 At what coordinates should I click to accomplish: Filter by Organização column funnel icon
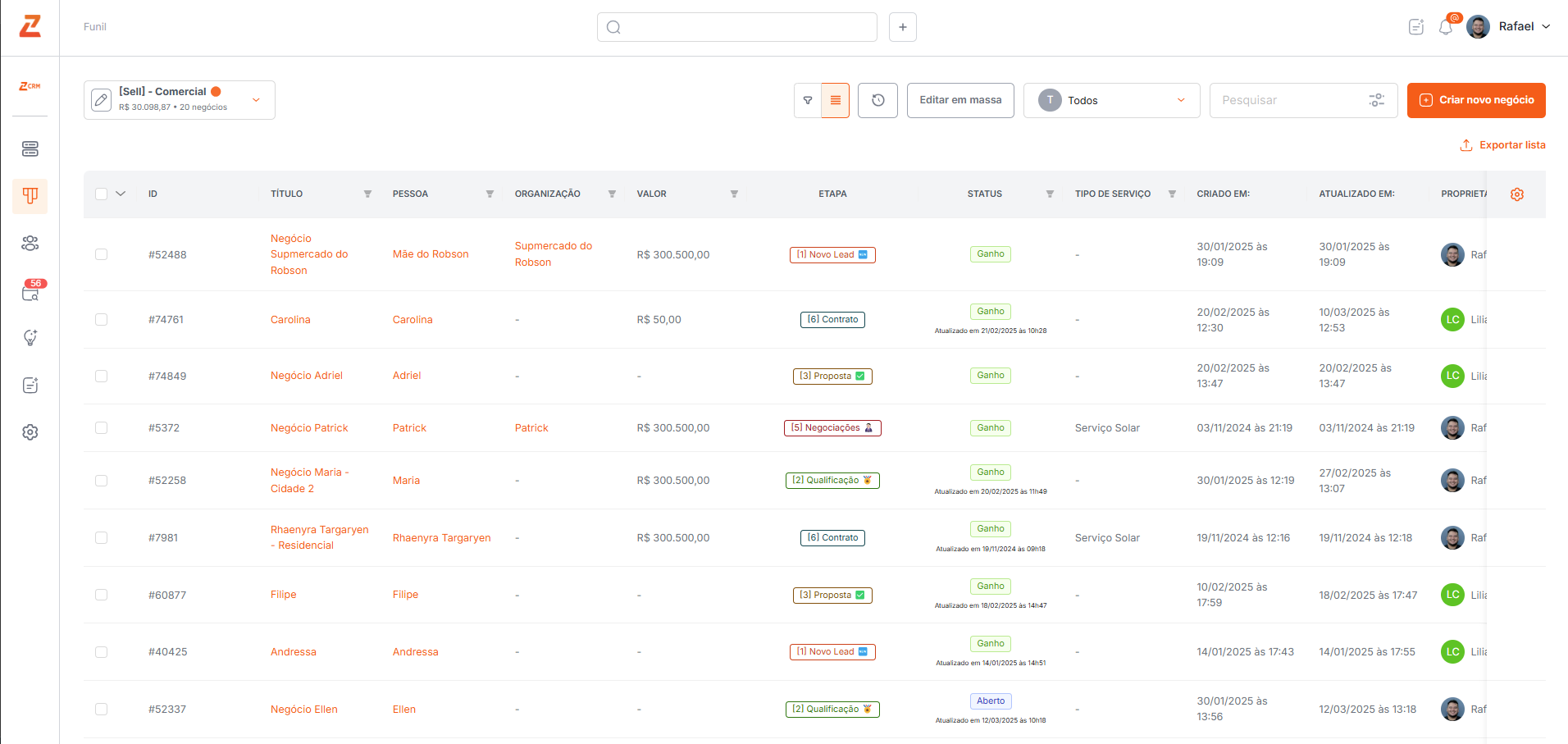tap(612, 194)
